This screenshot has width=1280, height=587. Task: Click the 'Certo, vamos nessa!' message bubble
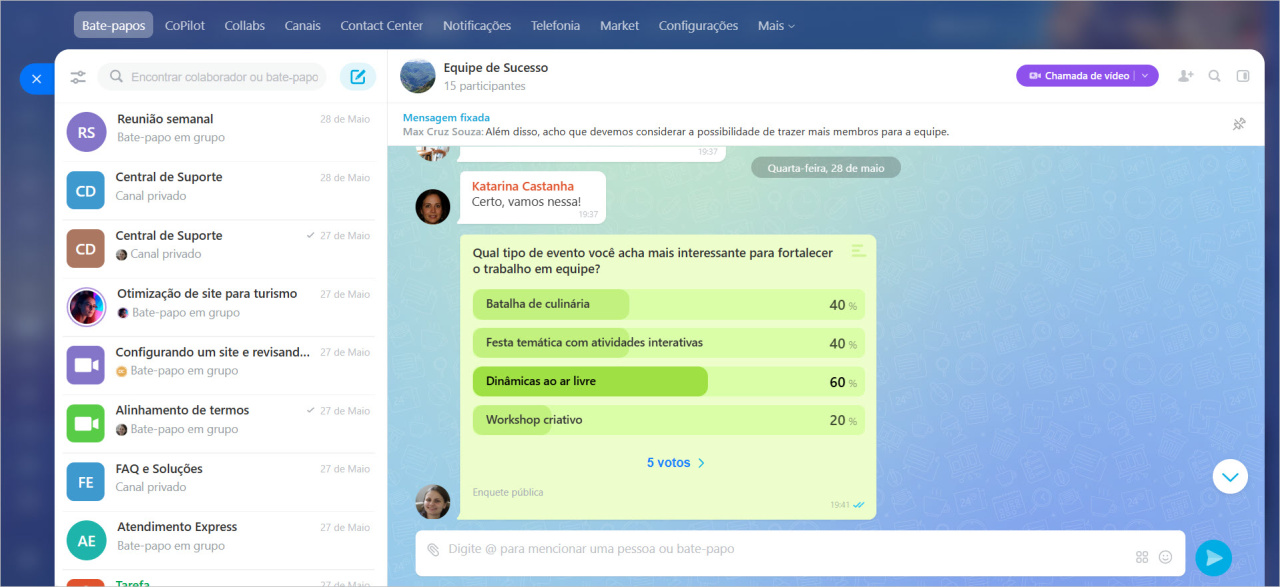(532, 197)
